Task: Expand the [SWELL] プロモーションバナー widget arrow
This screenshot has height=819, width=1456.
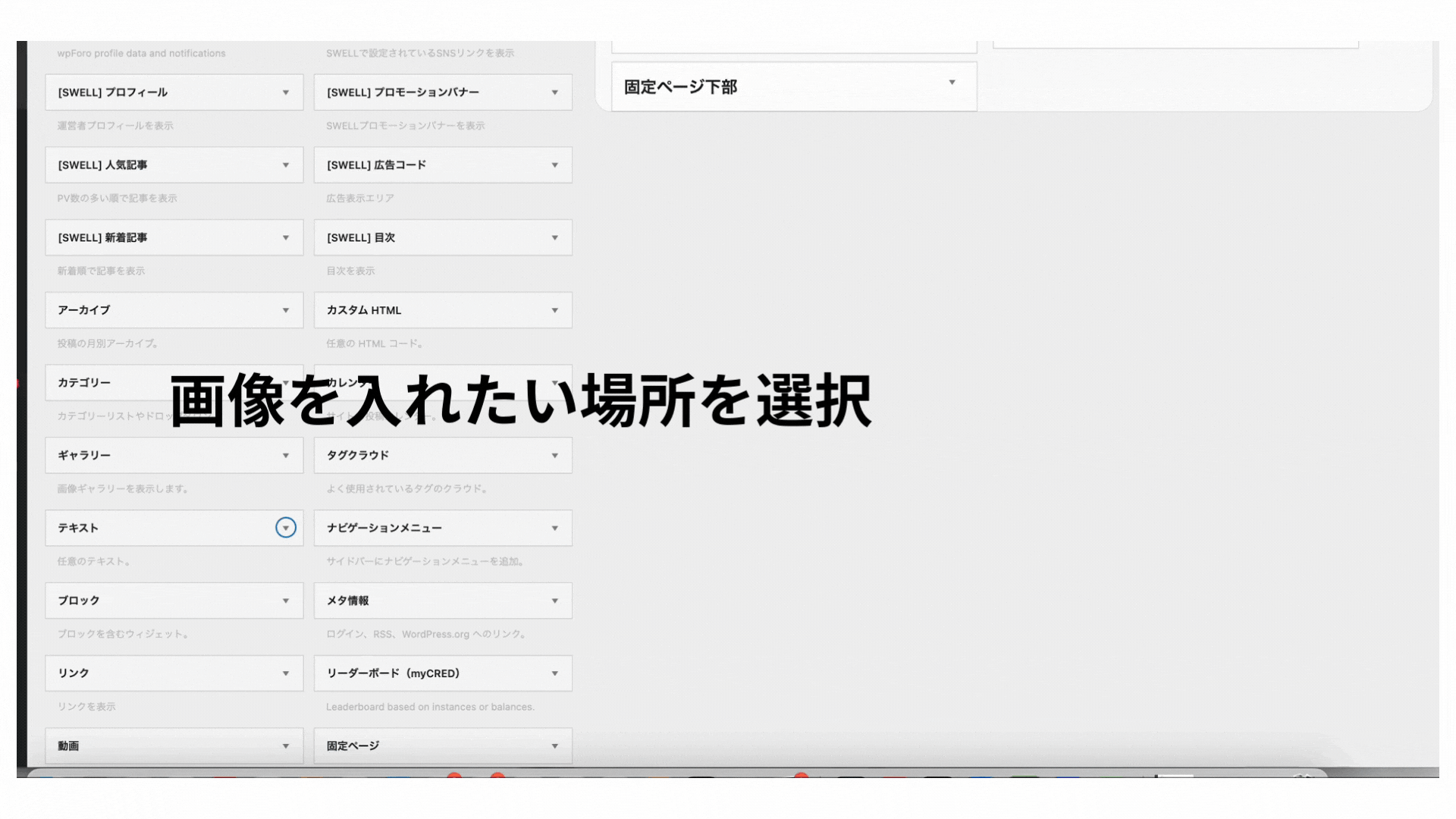Action: [555, 93]
